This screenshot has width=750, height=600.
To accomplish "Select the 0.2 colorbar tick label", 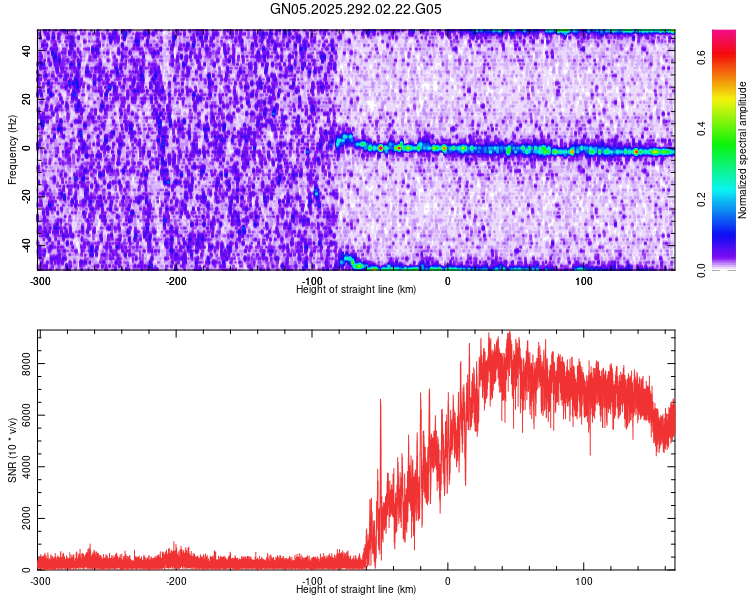I will pos(702,199).
